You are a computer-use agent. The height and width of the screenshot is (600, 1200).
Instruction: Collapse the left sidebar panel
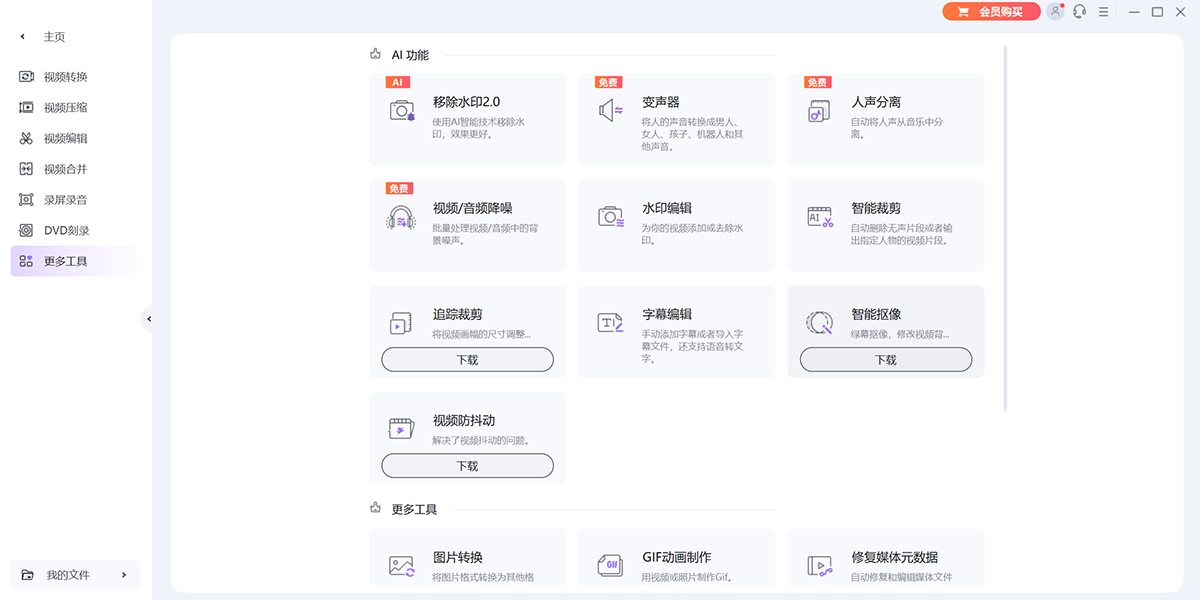click(148, 319)
